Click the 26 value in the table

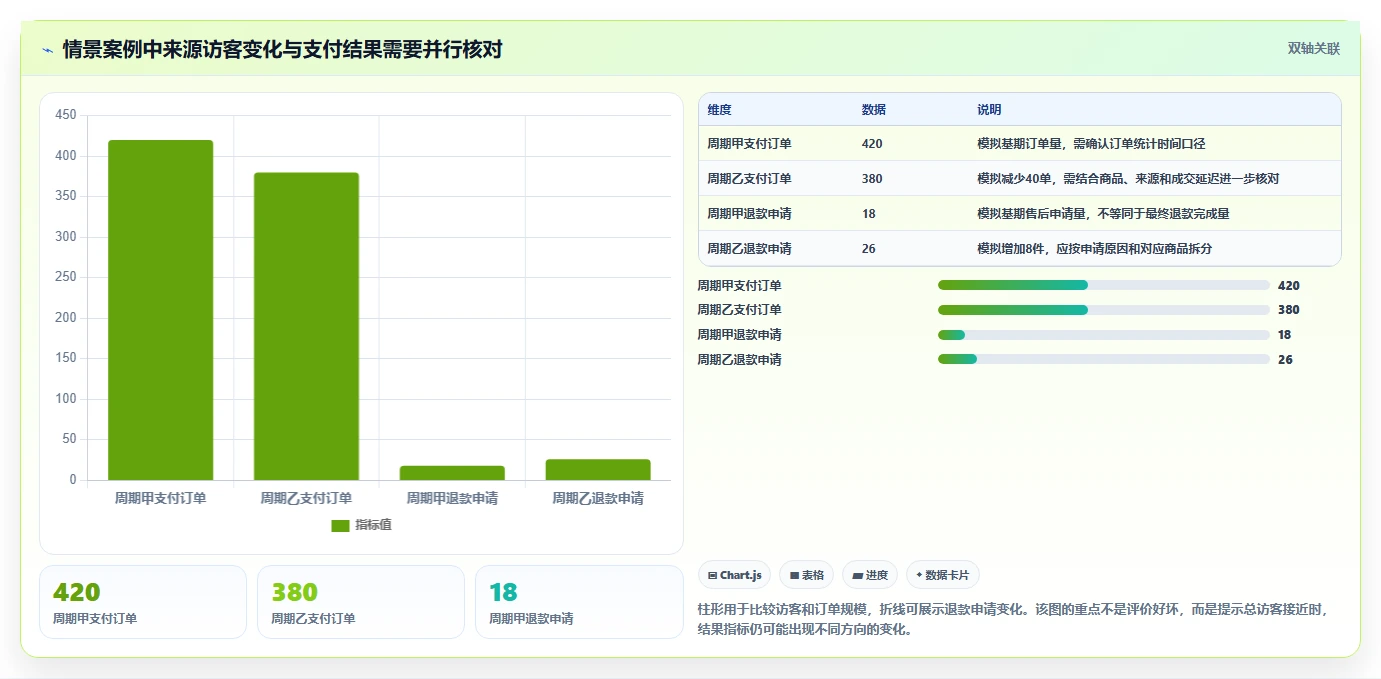pyautogui.click(x=868, y=248)
